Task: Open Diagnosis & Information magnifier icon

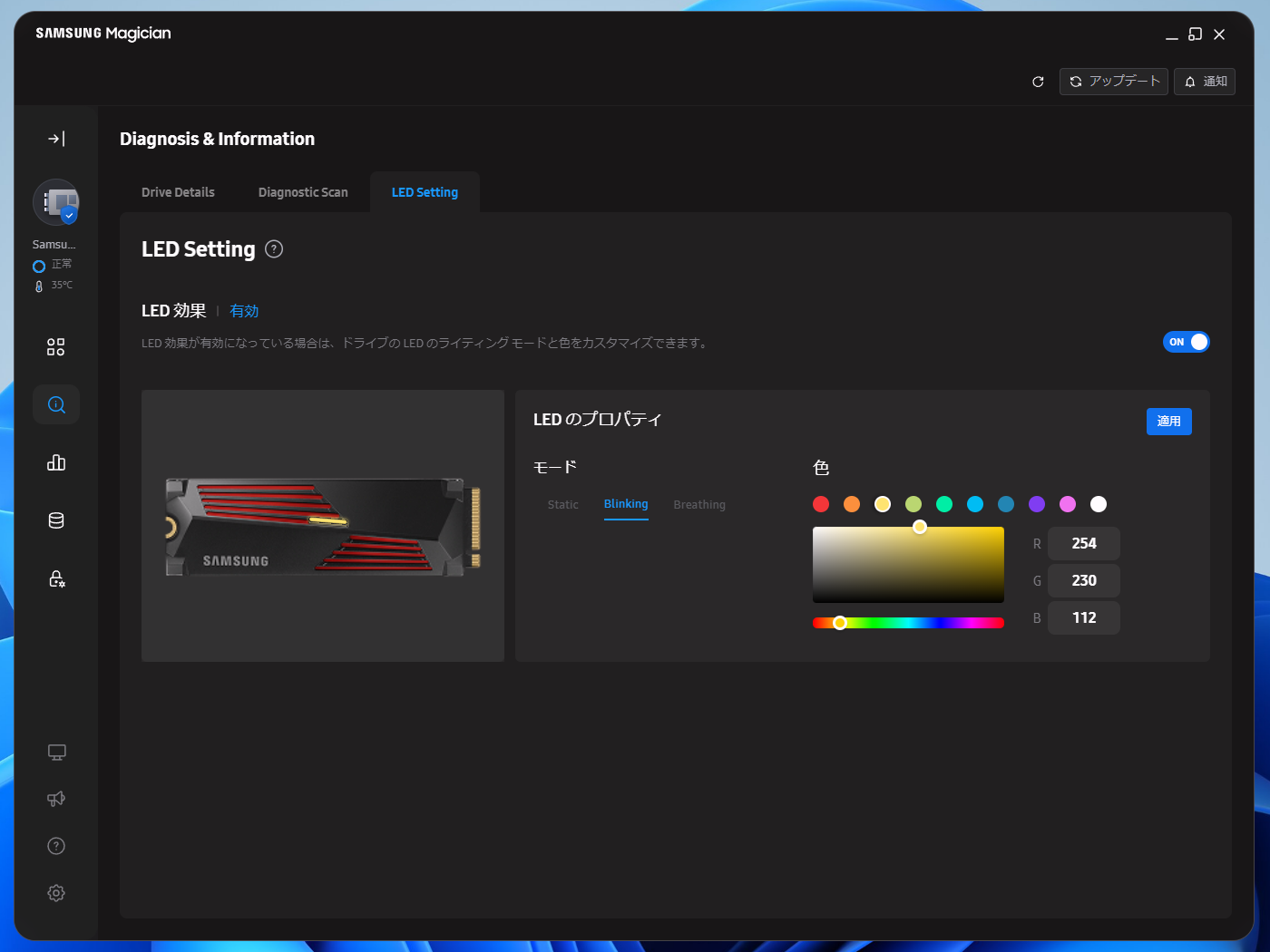Action: [x=56, y=404]
